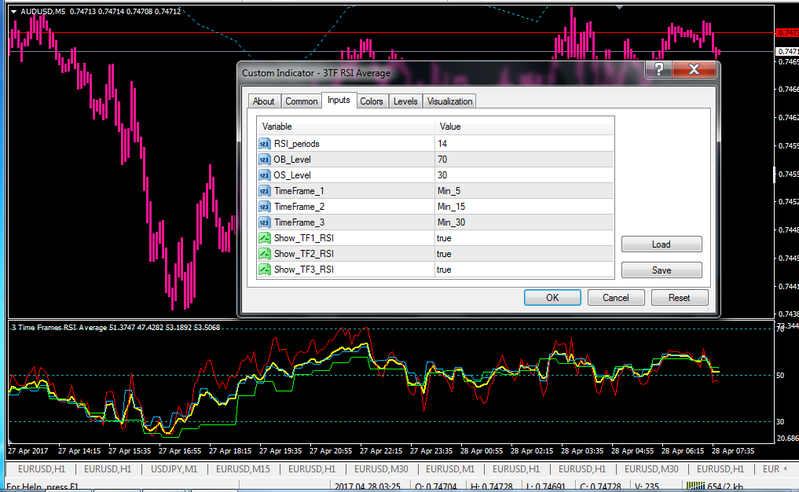Click the icon beside OB_Level
This screenshot has height=492, width=799.
click(x=266, y=159)
